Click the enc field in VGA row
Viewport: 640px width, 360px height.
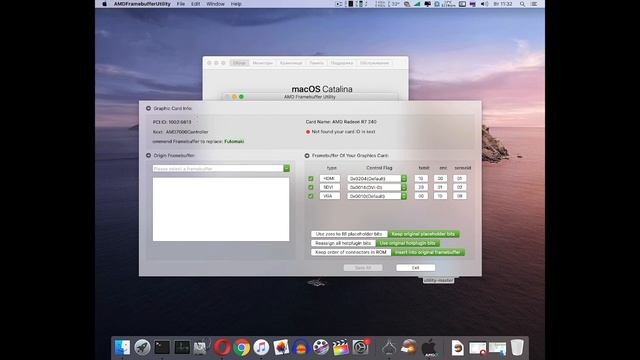pyautogui.click(x=440, y=196)
